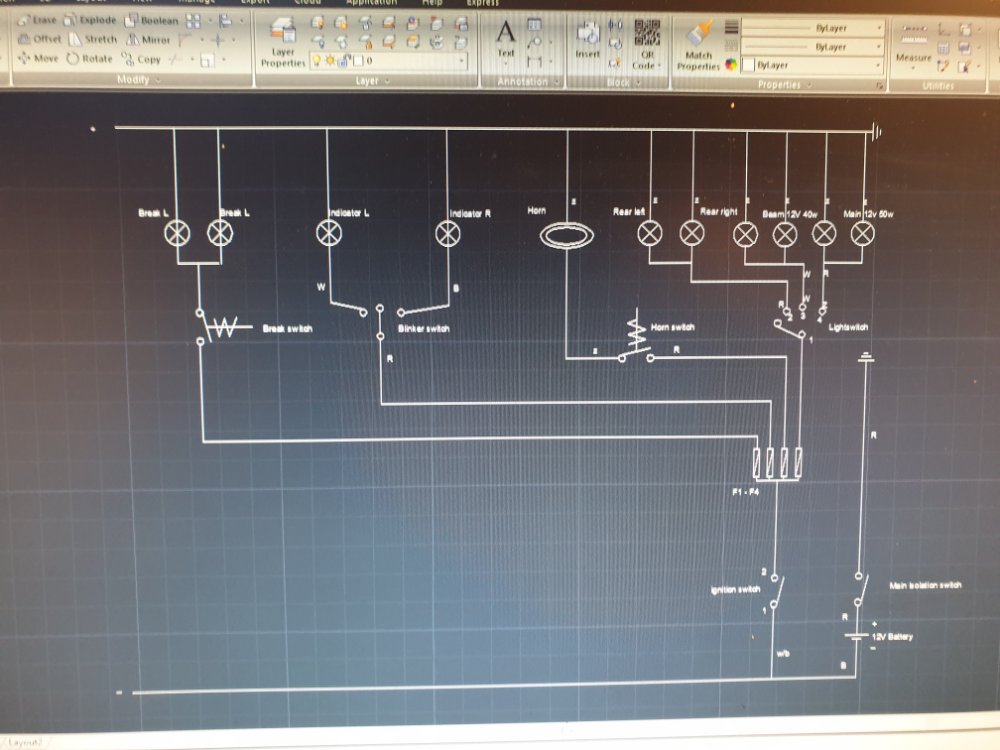Click the first layer tool icon beside Layer Properties
Viewport: 1000px width, 750px height.
pos(317,24)
